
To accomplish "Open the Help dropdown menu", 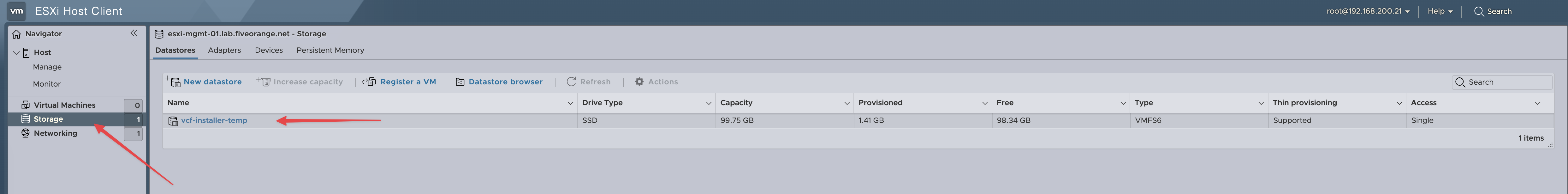I will [x=1440, y=11].
